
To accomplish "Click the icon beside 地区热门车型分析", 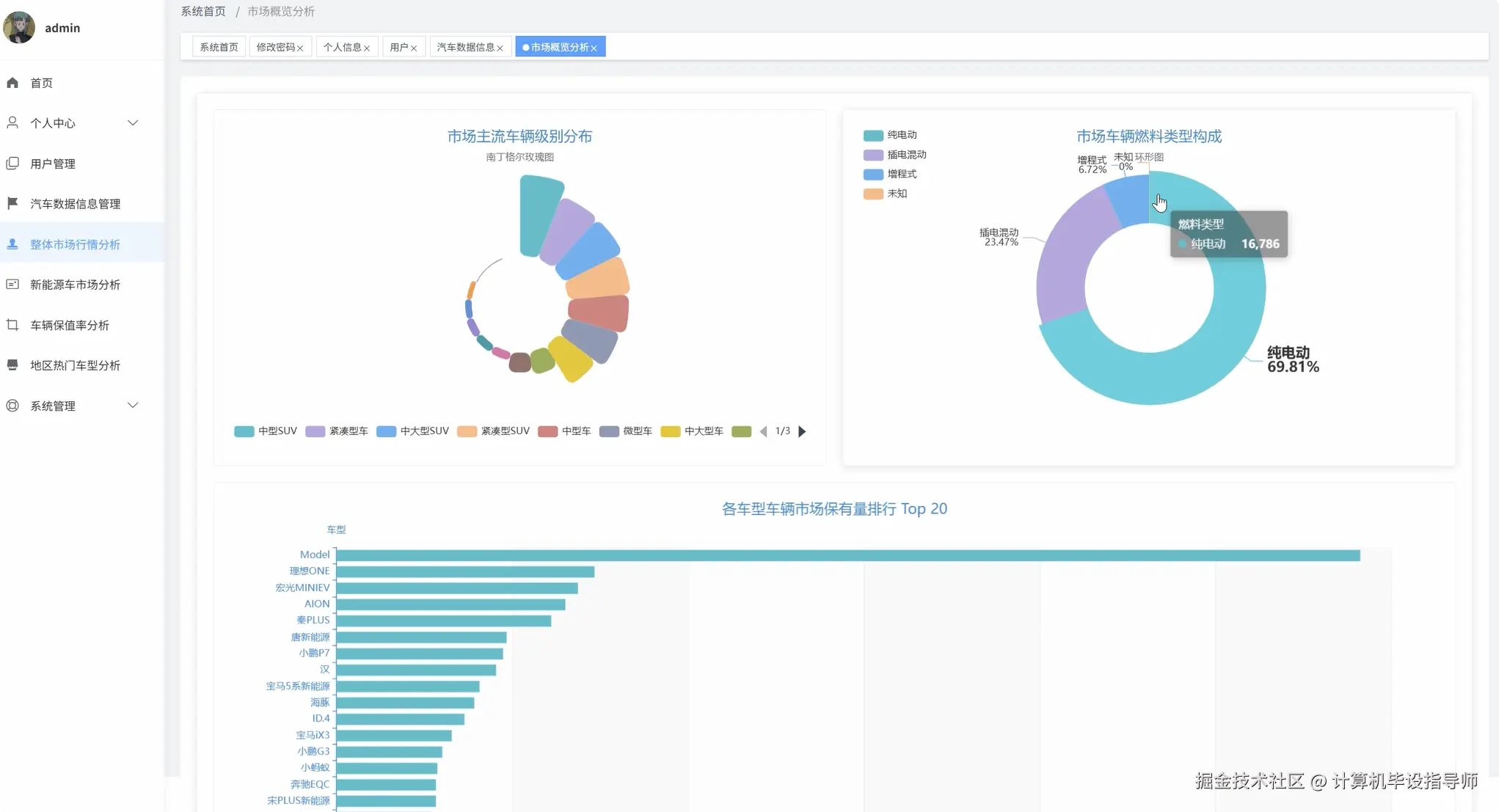I will 12,365.
